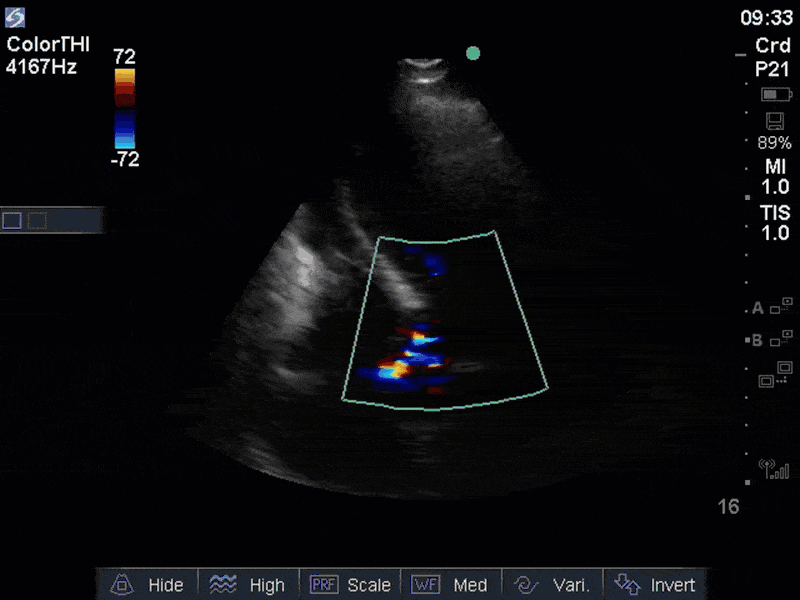The width and height of the screenshot is (800, 600).
Task: Click the 09:33 clock
Action: pyautogui.click(x=766, y=18)
